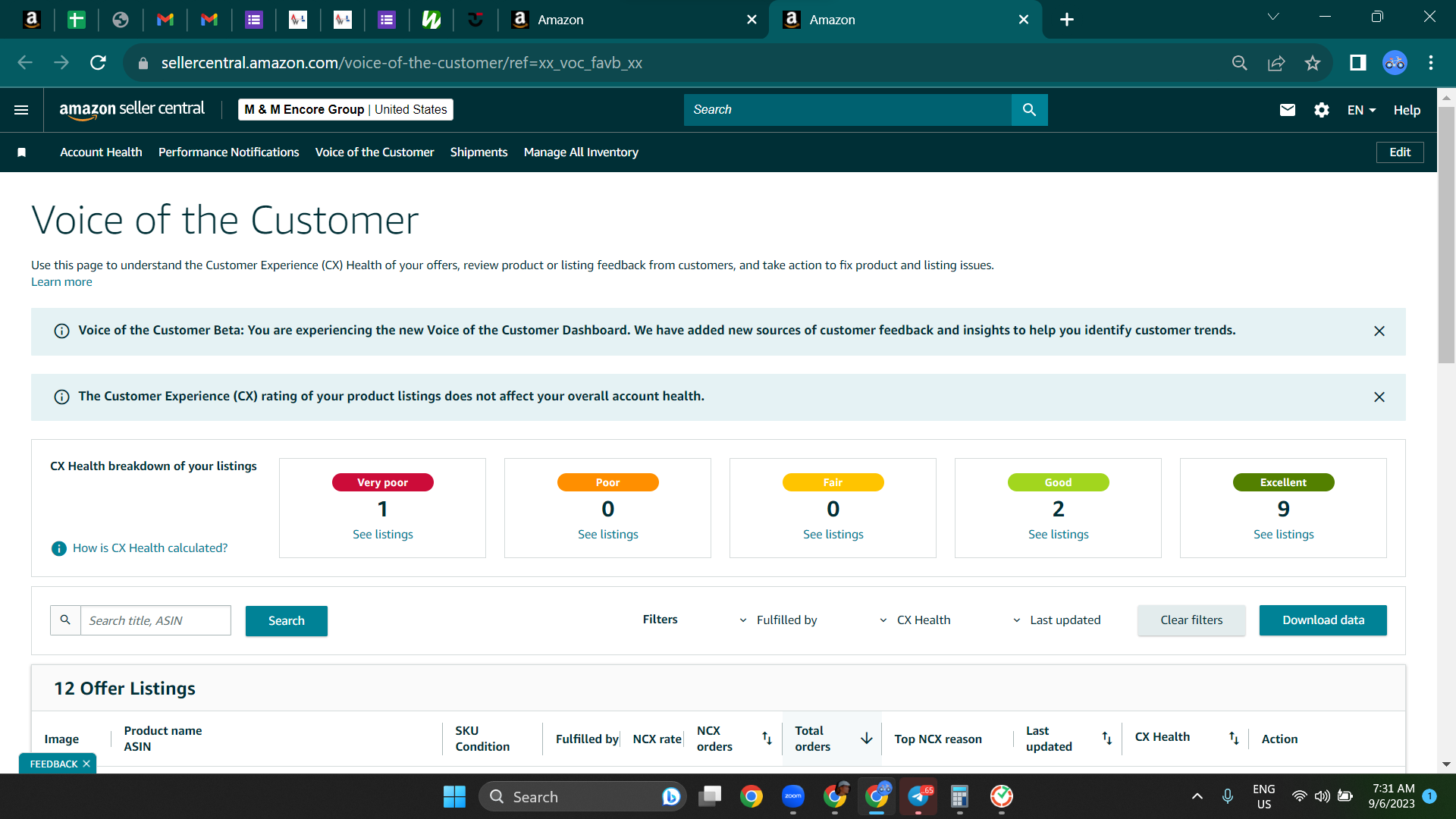Click the amazon seller central logo

click(132, 110)
